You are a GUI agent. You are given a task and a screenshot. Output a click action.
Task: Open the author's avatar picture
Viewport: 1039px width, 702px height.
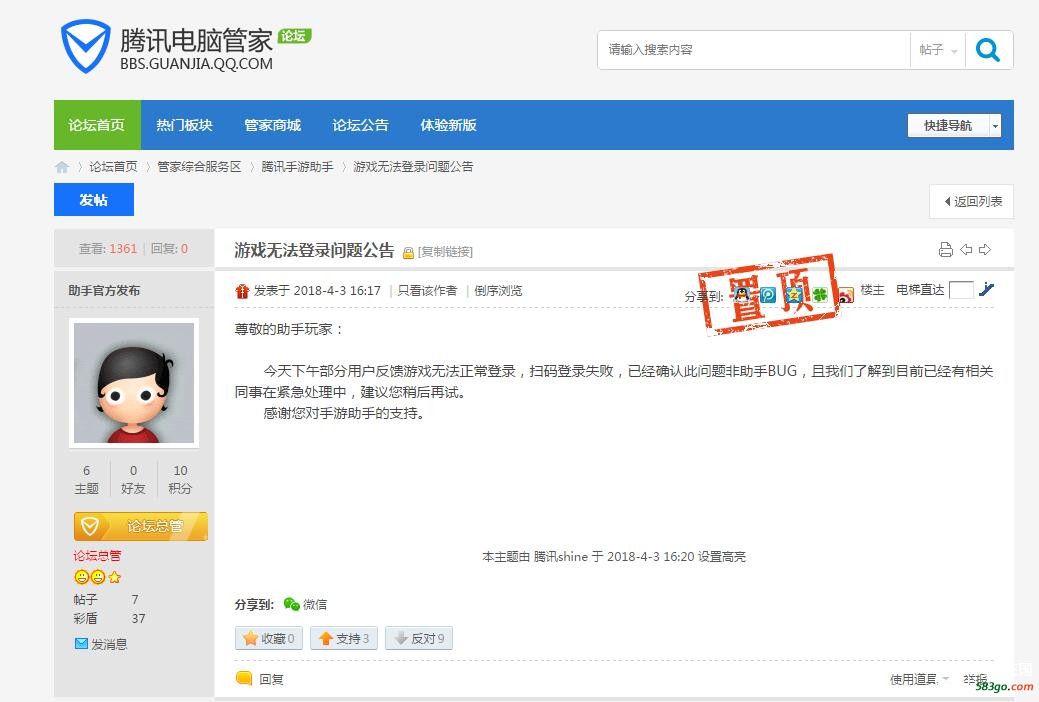point(134,382)
